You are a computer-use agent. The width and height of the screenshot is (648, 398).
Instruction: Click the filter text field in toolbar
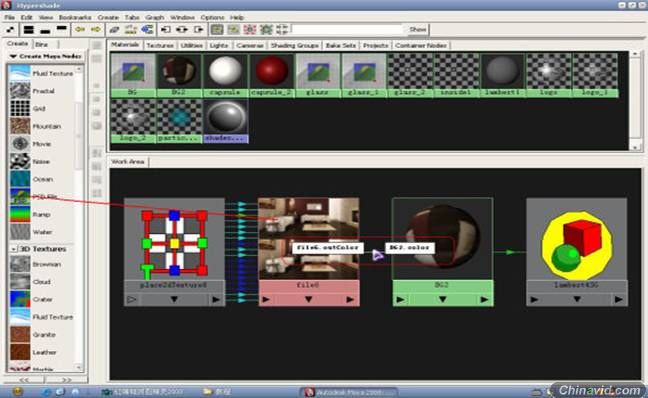[347, 29]
